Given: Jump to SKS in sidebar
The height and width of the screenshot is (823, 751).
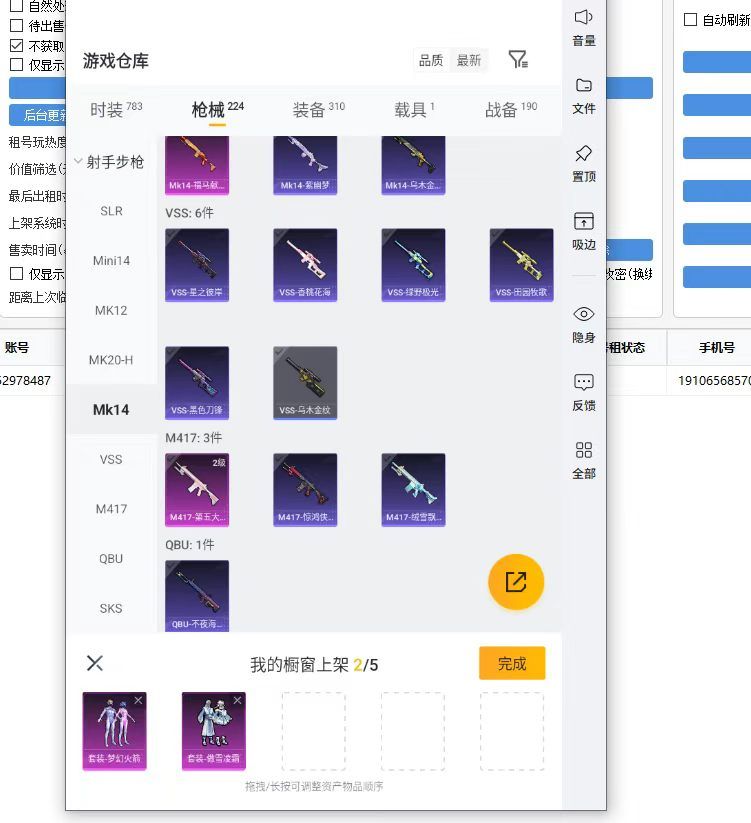Looking at the screenshot, I should (x=111, y=608).
